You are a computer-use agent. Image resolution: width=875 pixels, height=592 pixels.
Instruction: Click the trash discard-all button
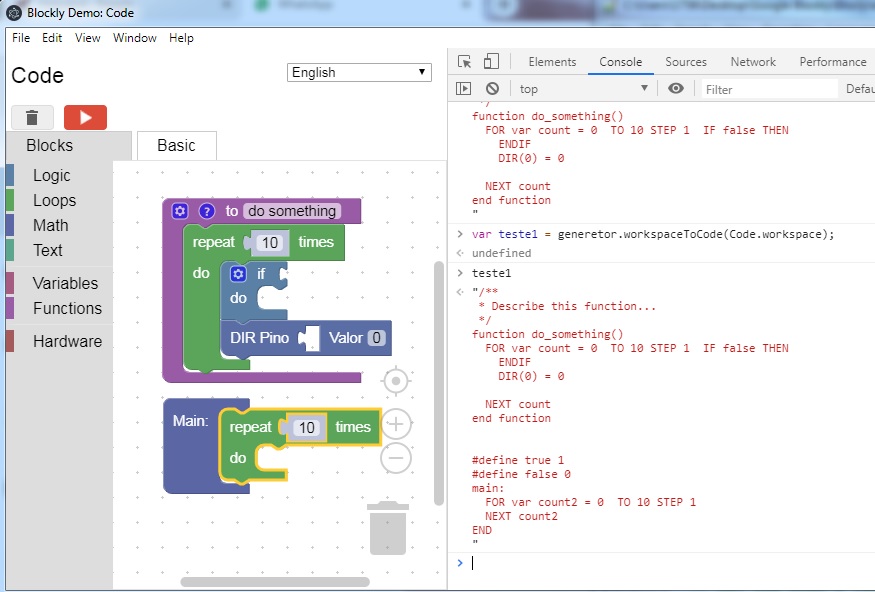click(32, 117)
